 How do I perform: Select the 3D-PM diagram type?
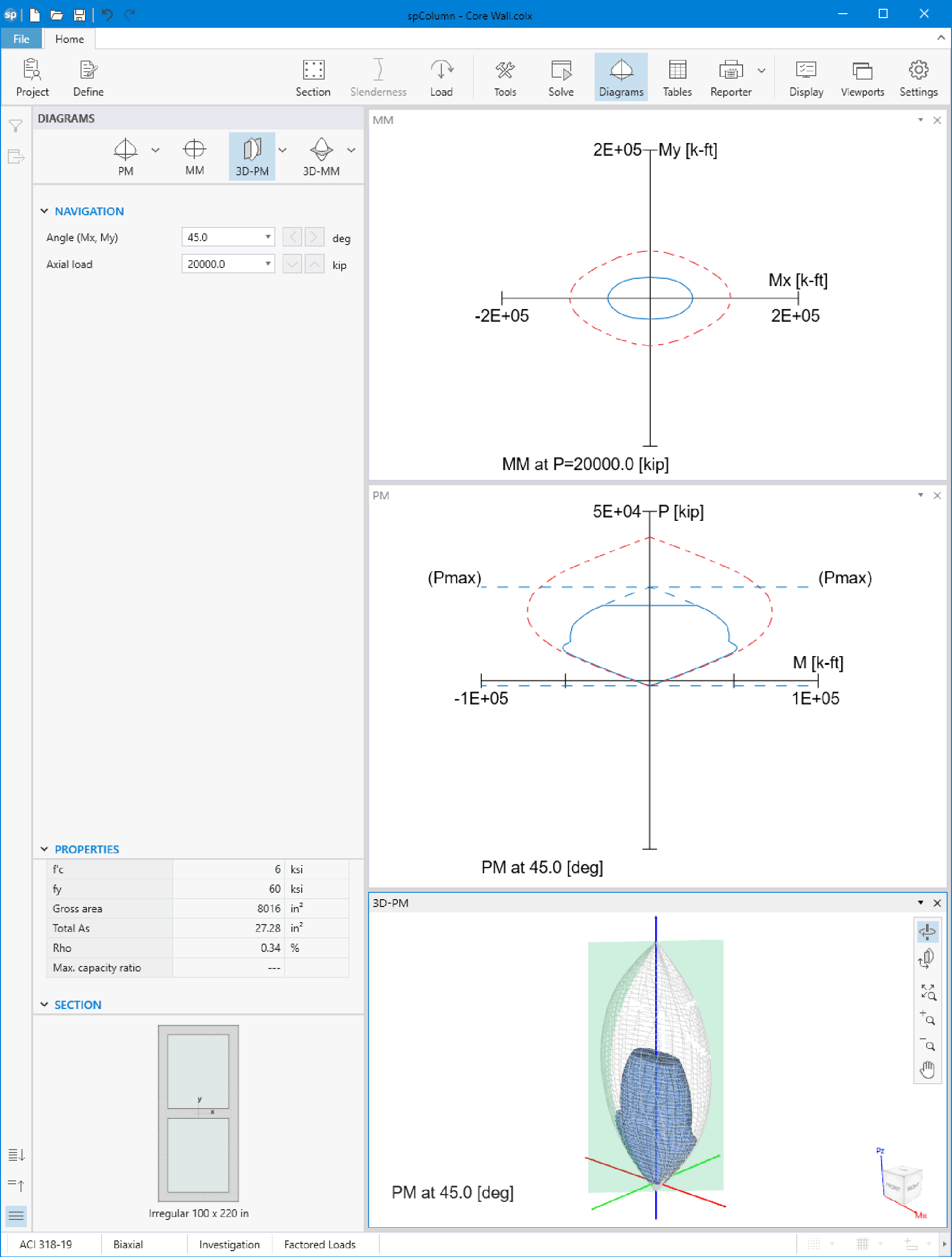[252, 157]
